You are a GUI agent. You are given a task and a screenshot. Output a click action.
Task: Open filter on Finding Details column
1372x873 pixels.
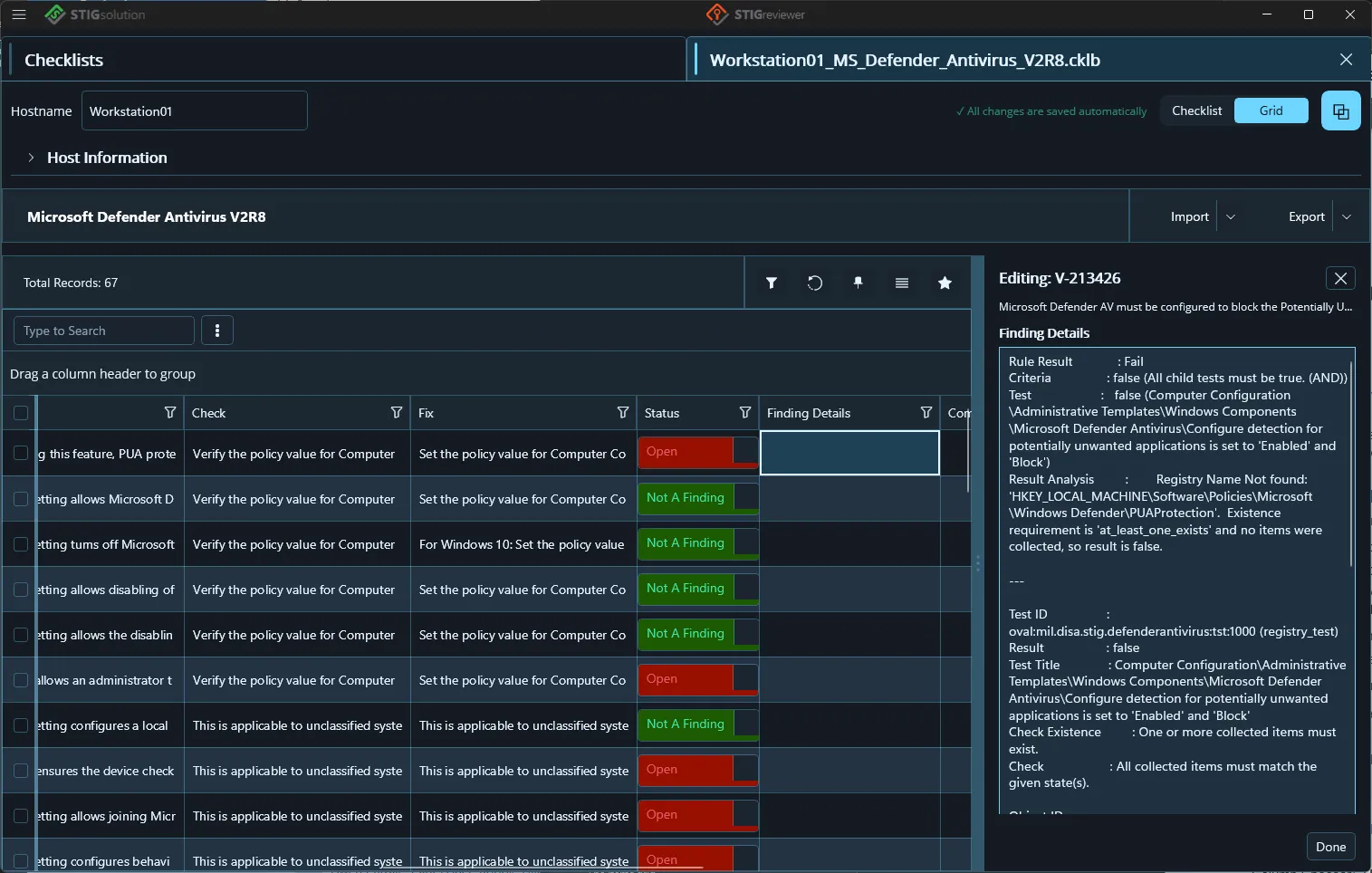926,413
